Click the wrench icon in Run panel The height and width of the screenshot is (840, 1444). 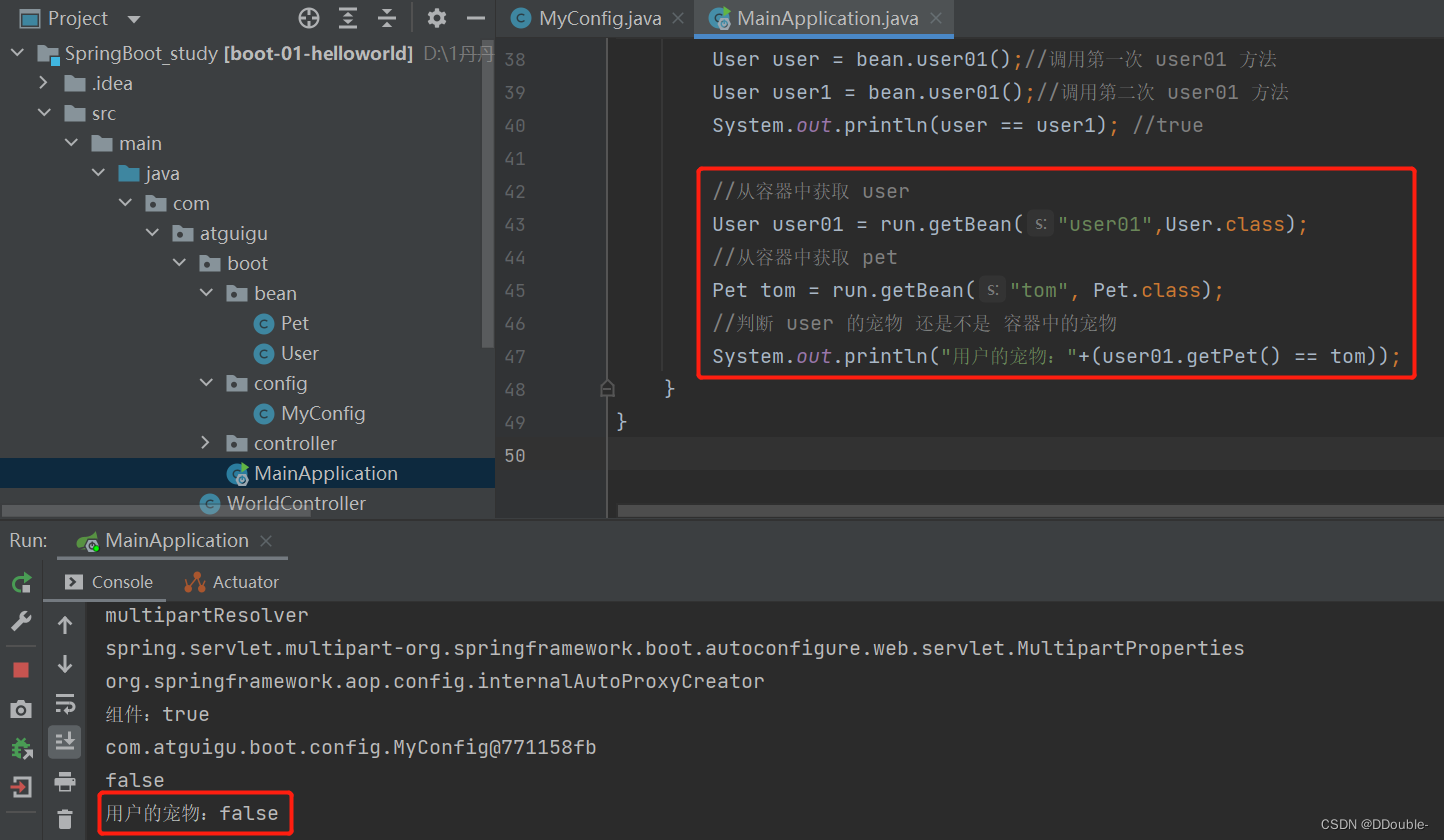tap(21, 622)
